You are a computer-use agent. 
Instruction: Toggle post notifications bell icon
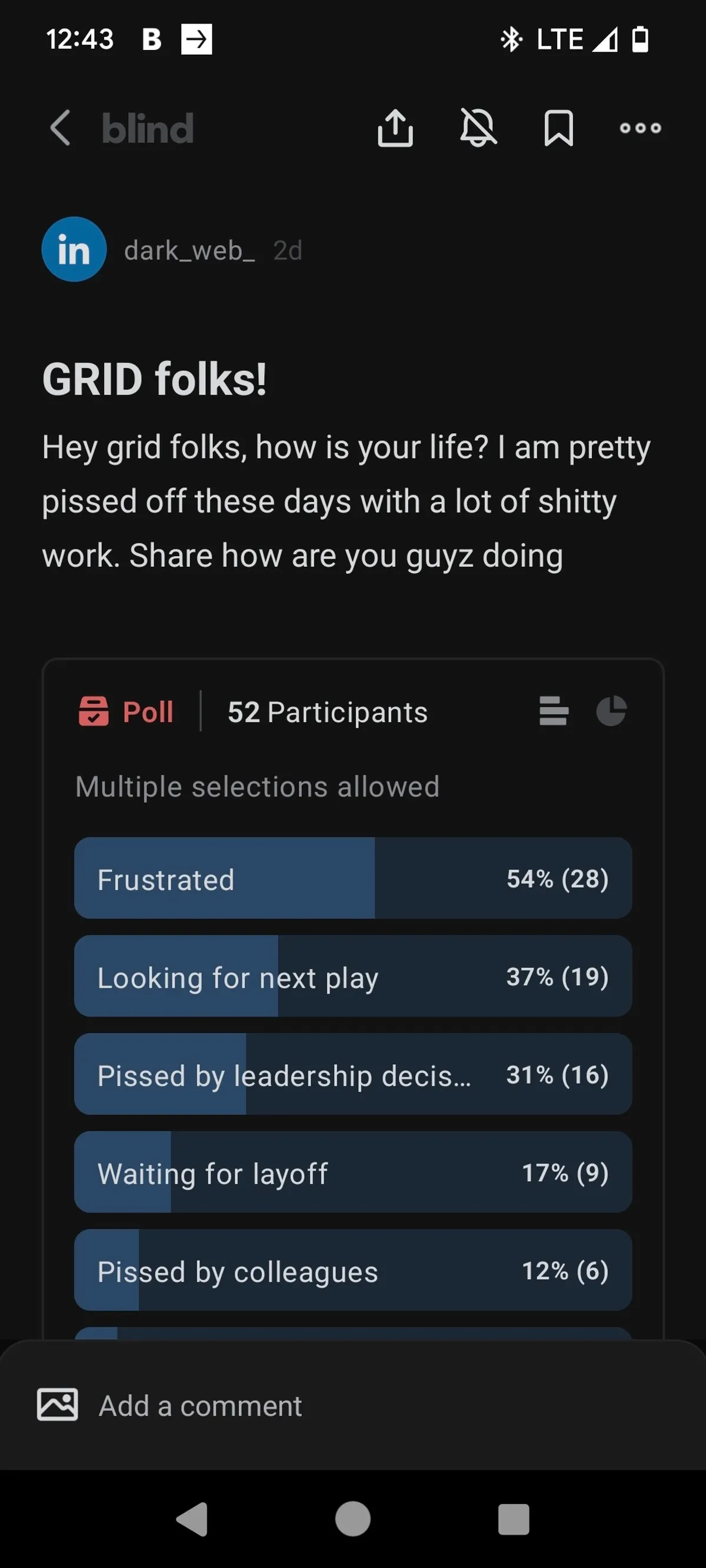click(x=478, y=128)
